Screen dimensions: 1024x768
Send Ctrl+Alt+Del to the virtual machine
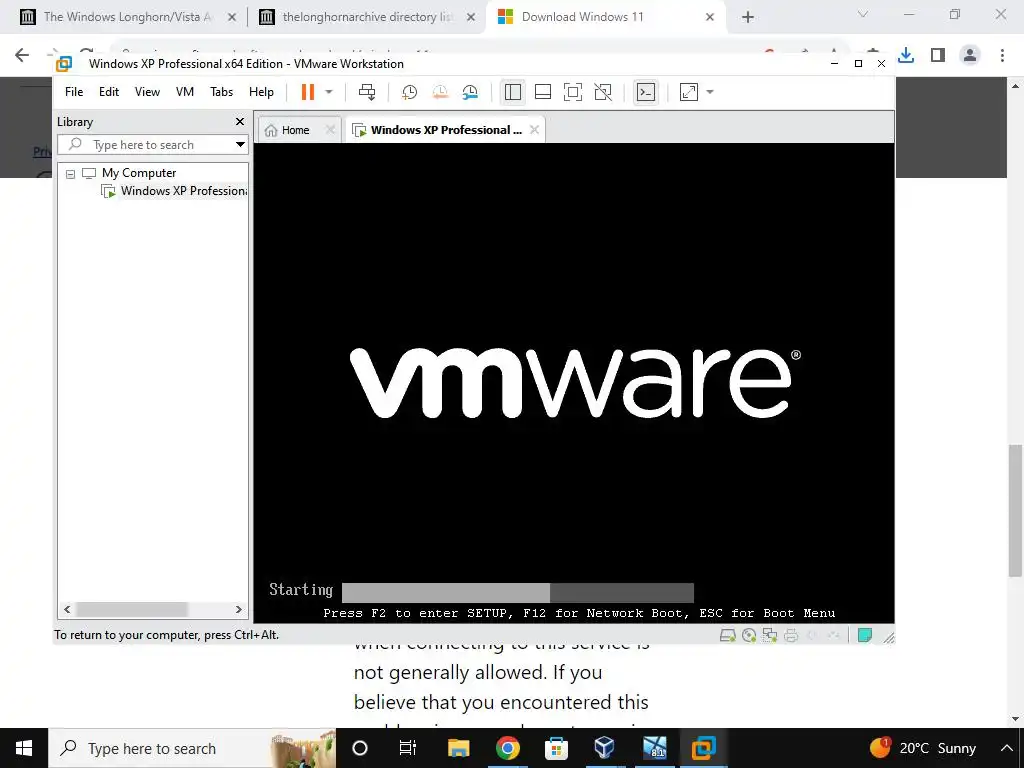pyautogui.click(x=367, y=92)
